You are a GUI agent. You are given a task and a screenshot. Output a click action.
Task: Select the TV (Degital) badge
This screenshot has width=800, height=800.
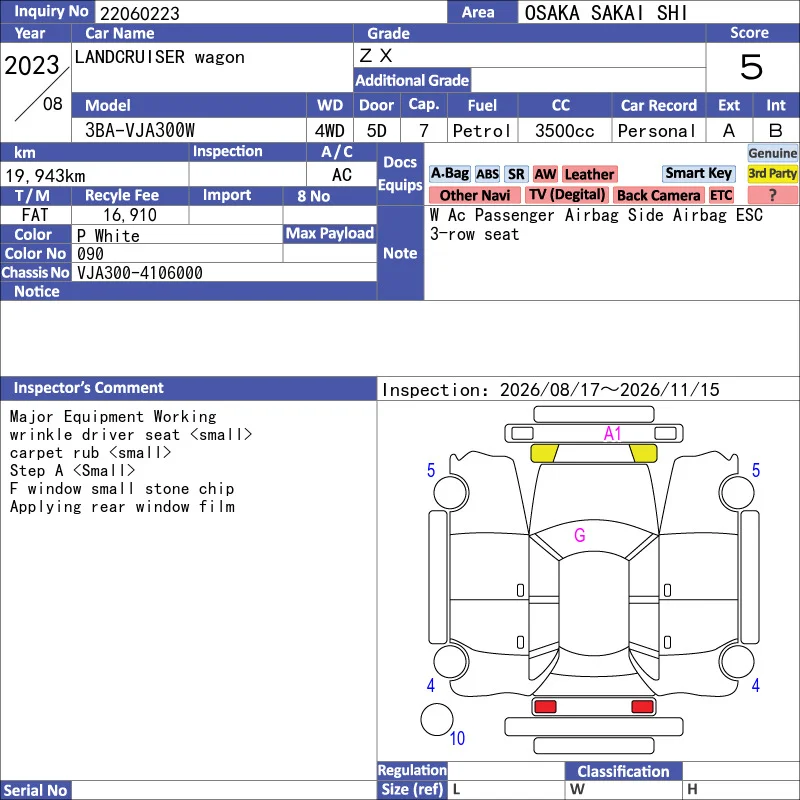tap(567, 195)
